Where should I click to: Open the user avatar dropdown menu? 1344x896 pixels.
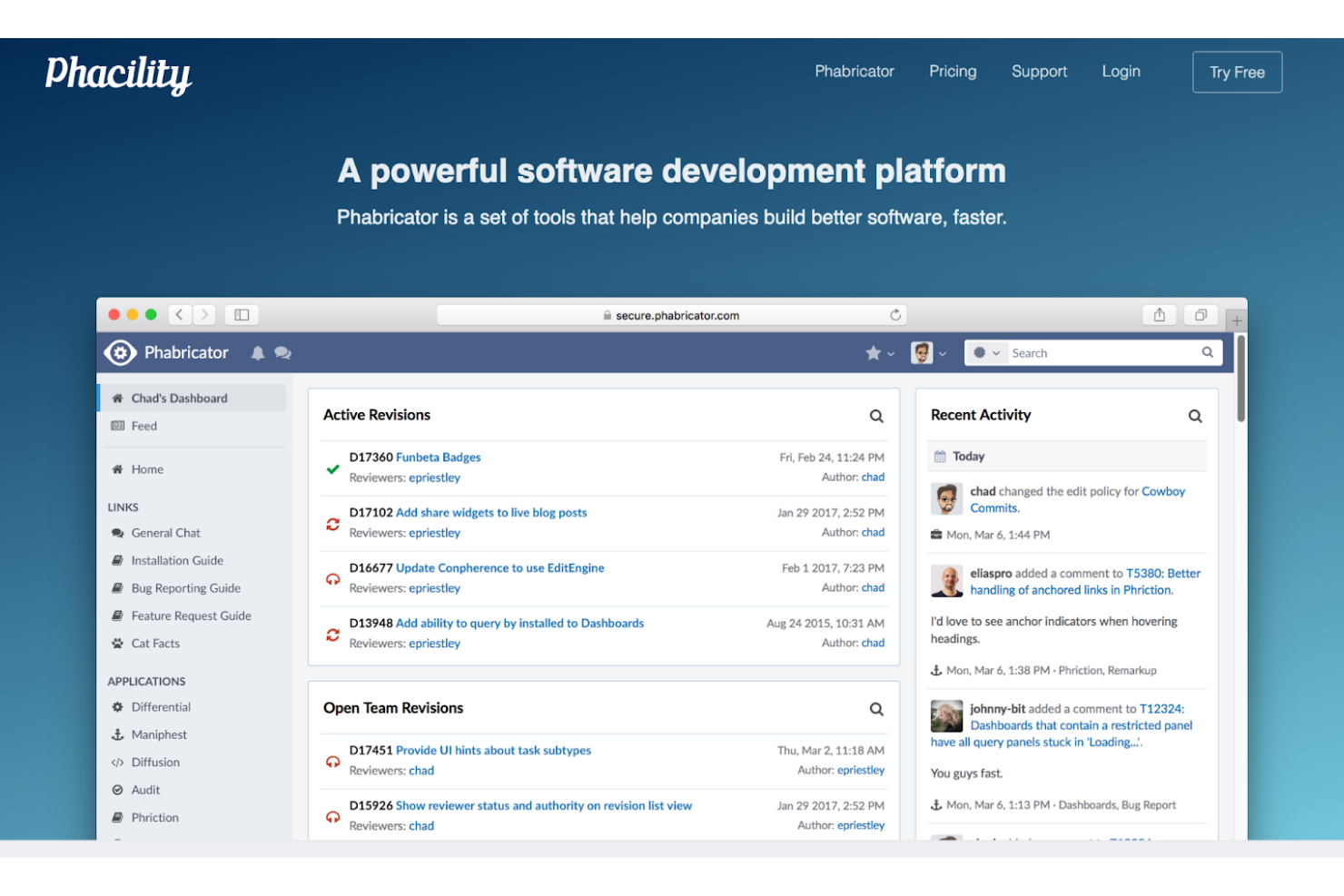pos(926,352)
